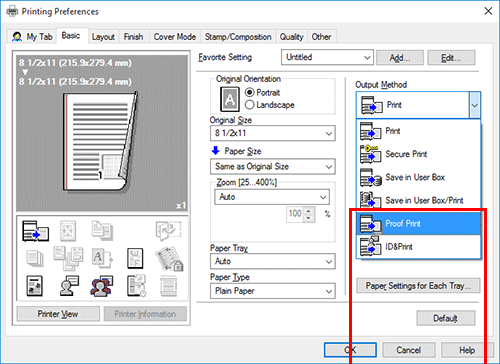This screenshot has height=364, width=500.
Task: Increase zoom percentage with the up spinner
Action: (x=309, y=211)
